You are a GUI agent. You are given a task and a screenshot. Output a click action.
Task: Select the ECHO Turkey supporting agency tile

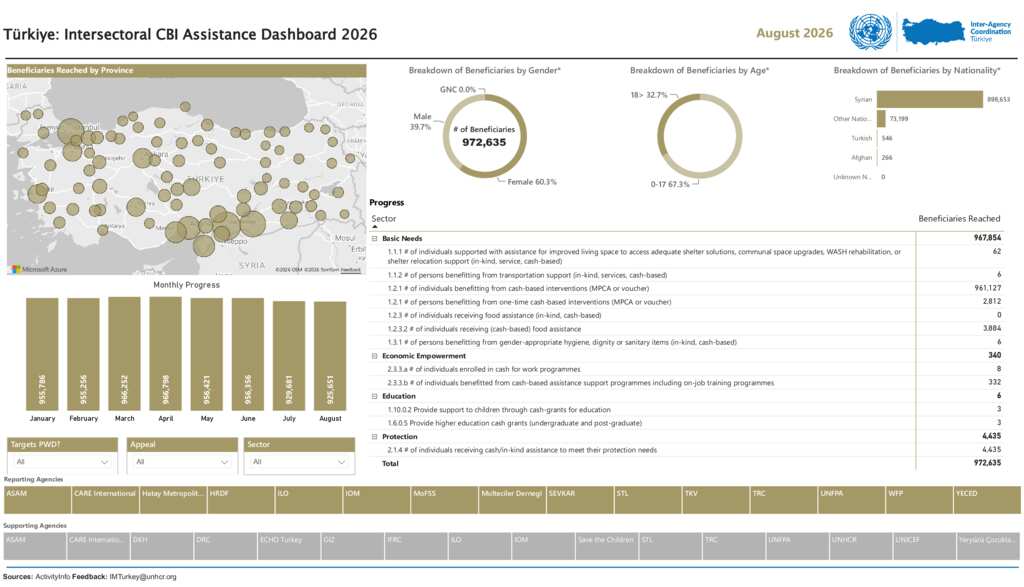pos(289,547)
